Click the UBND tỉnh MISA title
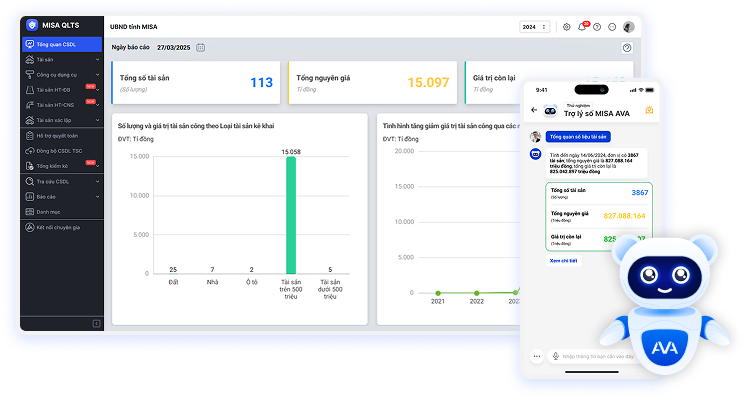Screen dimensions: 747x400 [x=133, y=27]
